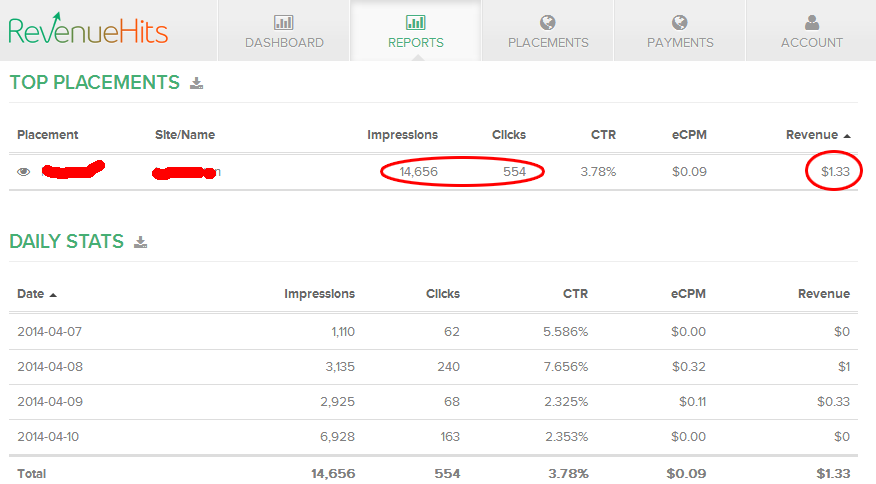Click the Placements globe icon
The height and width of the screenshot is (484, 876).
coord(547,21)
